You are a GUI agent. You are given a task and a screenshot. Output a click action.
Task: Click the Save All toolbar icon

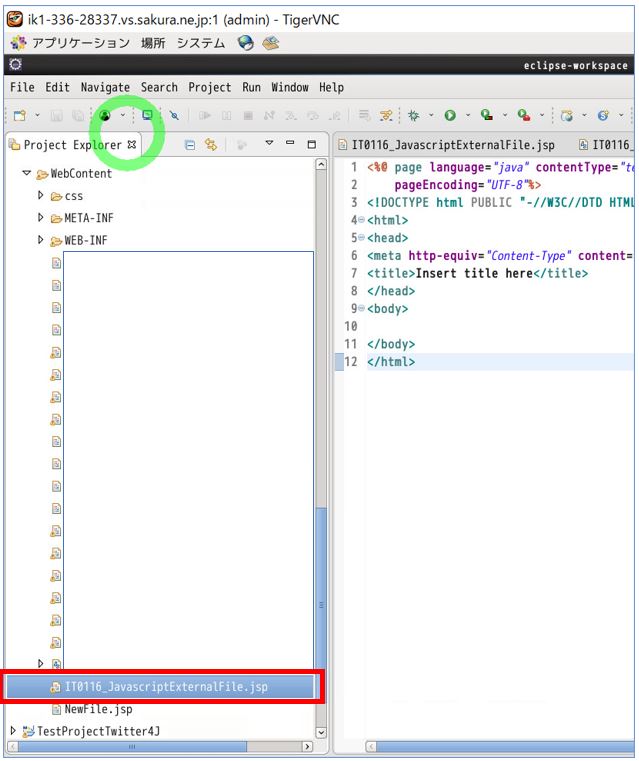(78, 116)
